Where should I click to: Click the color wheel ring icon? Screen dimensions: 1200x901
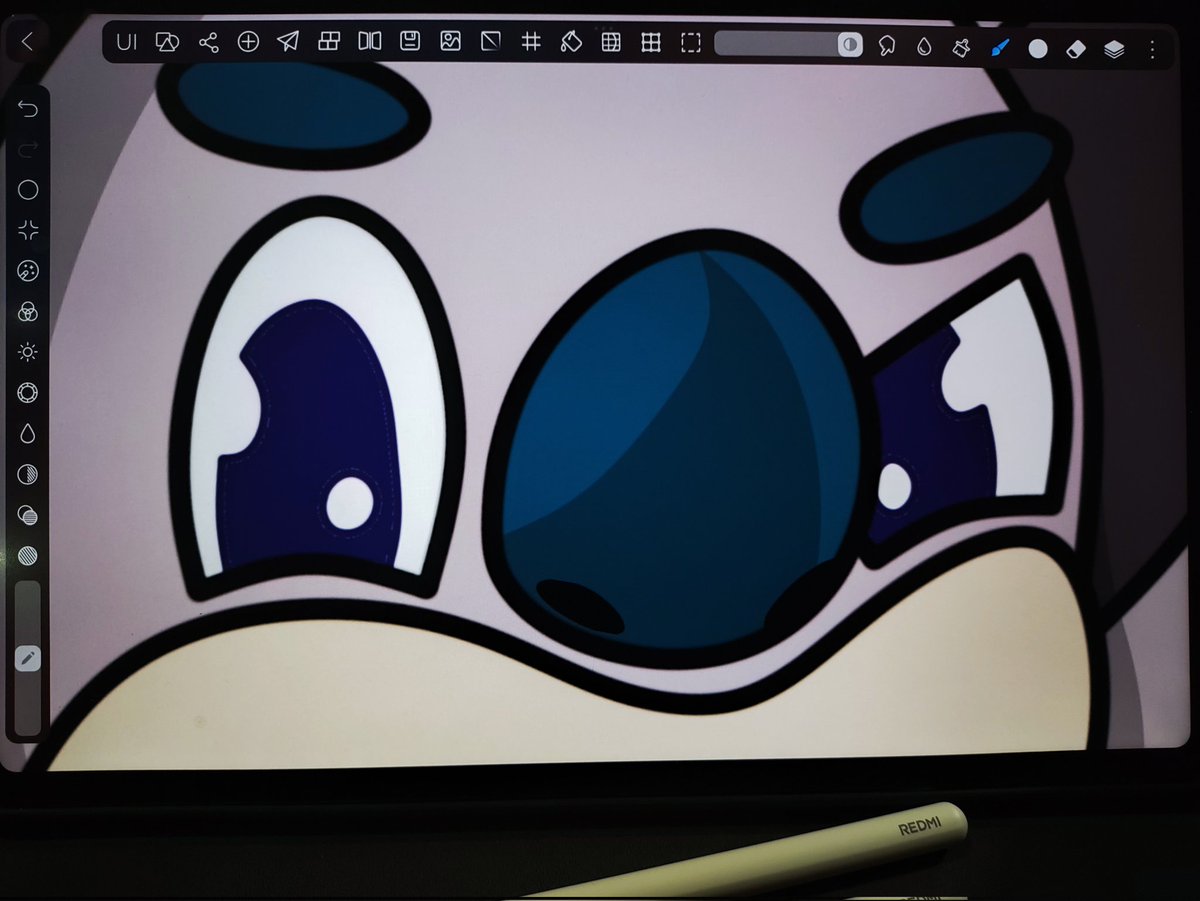(x=28, y=392)
